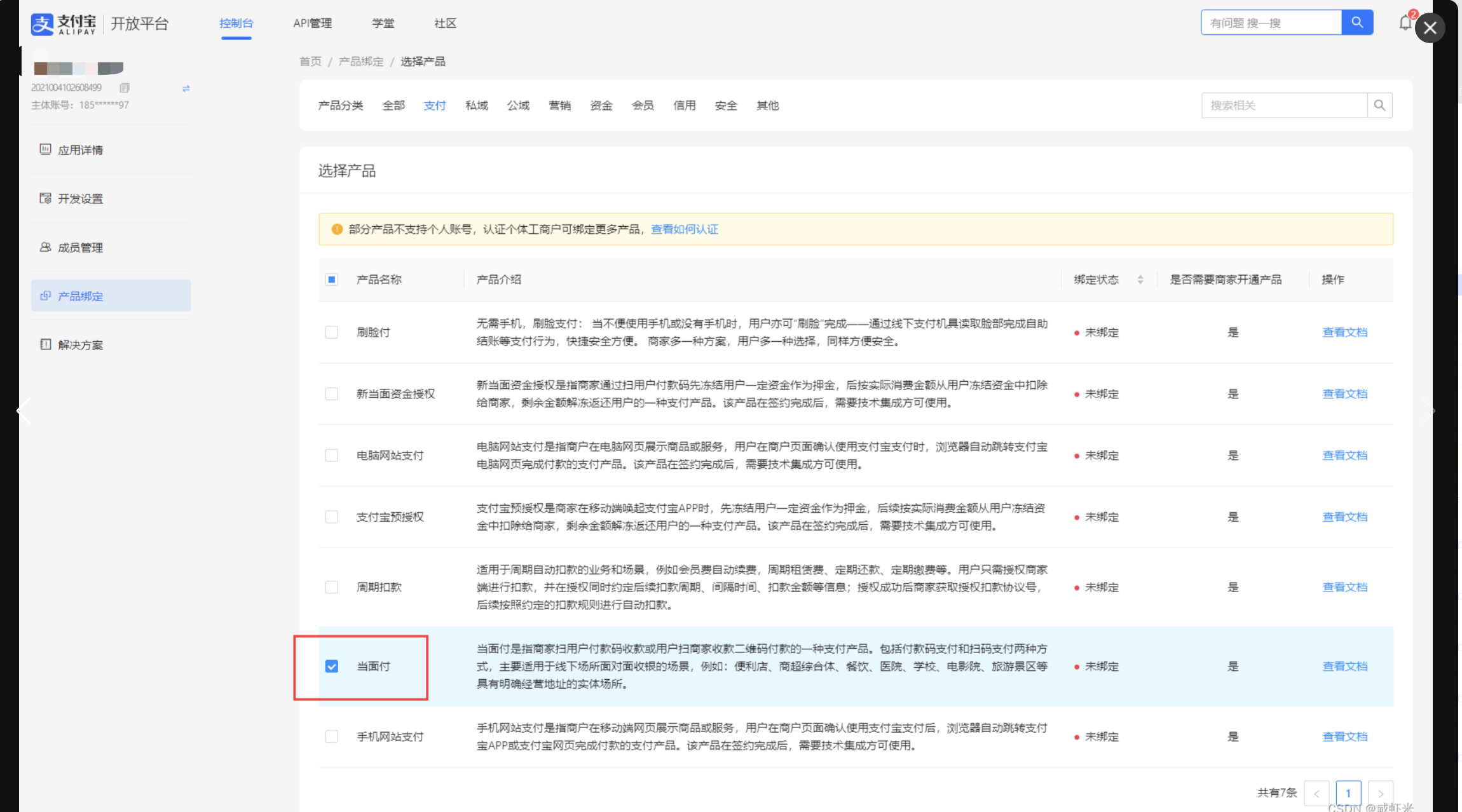This screenshot has height=812, width=1462.
Task: Select the 营销 product category
Action: [559, 105]
